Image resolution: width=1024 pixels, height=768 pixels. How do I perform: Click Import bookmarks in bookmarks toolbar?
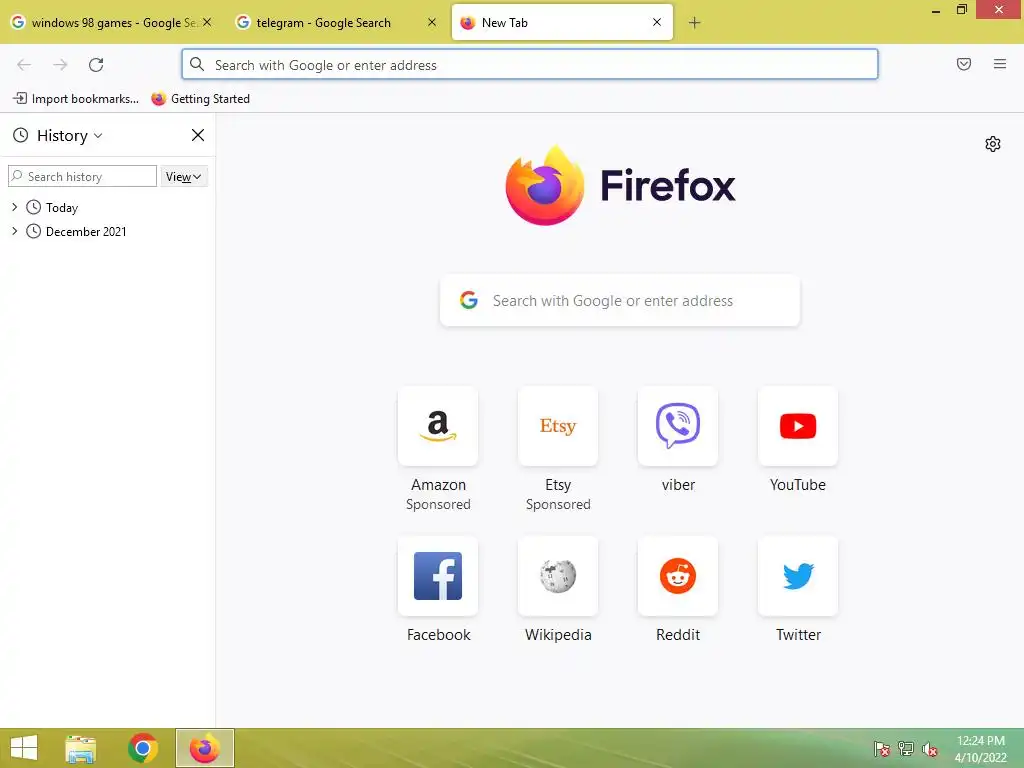pos(76,99)
